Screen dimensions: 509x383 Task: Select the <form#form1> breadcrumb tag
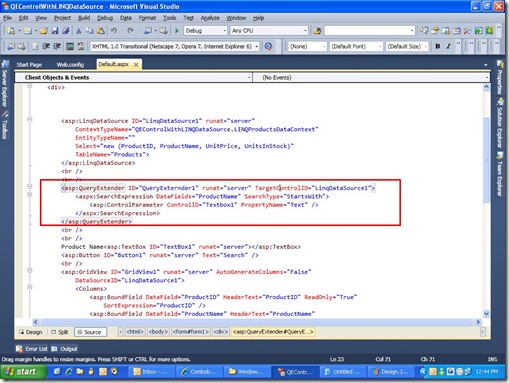(x=191, y=332)
